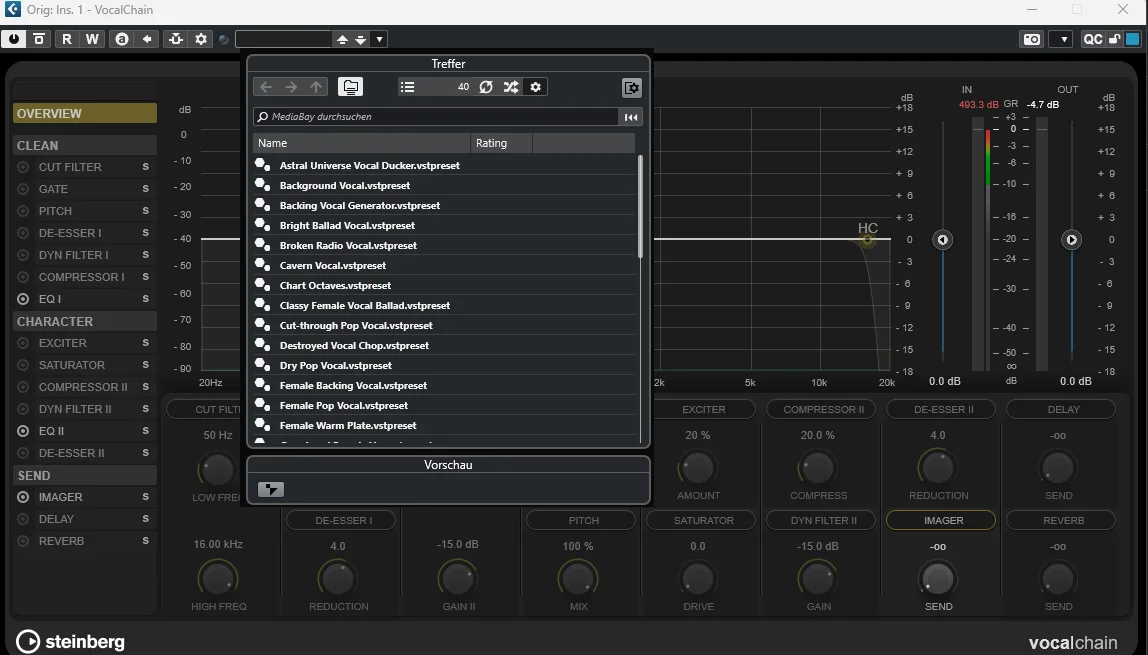Choose Cavern Vocal preset

pyautogui.click(x=444, y=266)
